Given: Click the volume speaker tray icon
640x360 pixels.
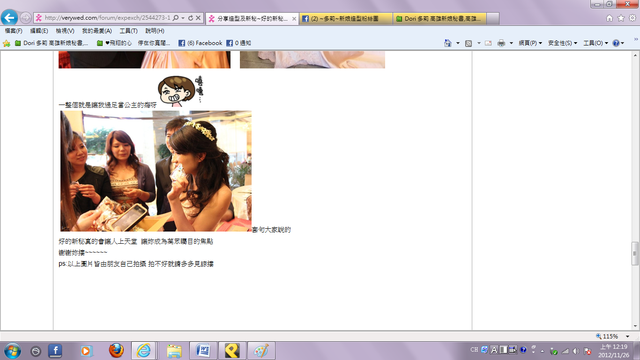Looking at the screenshot, I should tap(576, 351).
